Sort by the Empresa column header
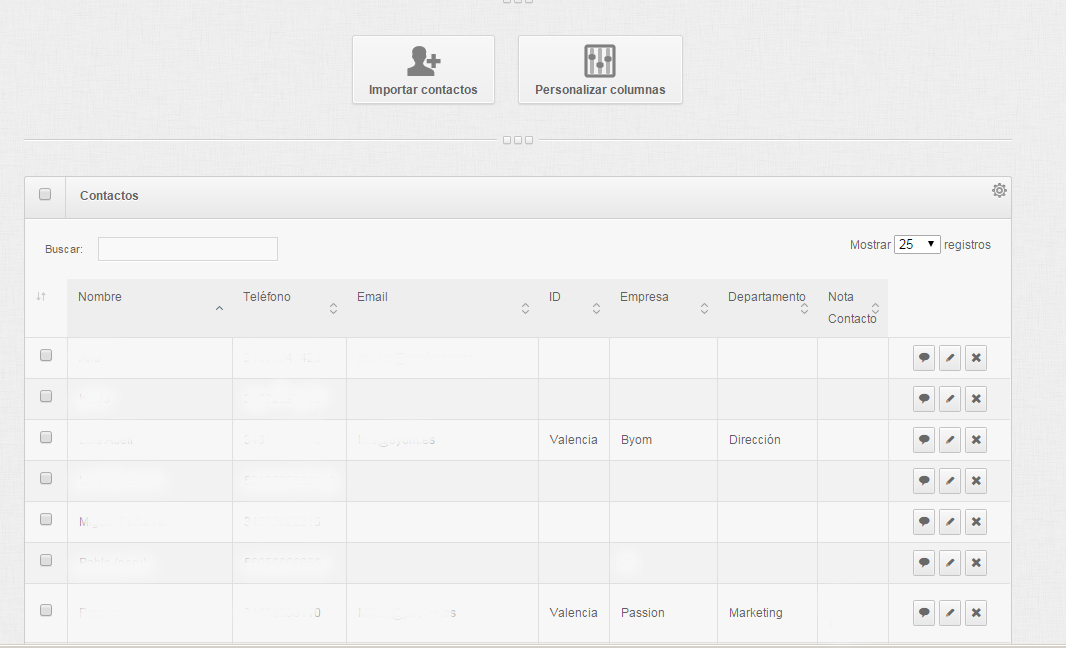The image size is (1066, 648). point(660,298)
